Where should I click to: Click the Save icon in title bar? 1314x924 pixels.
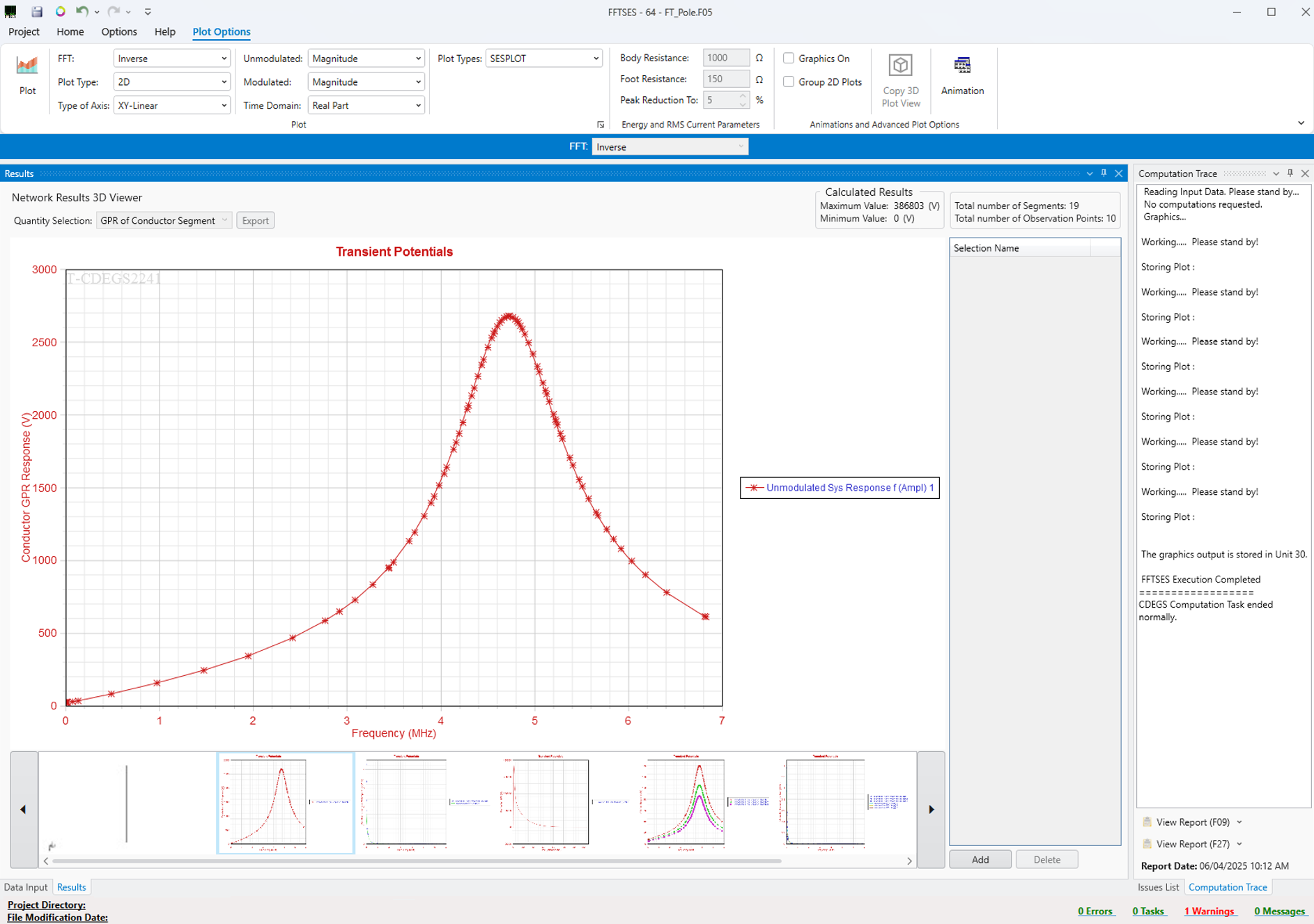point(37,12)
